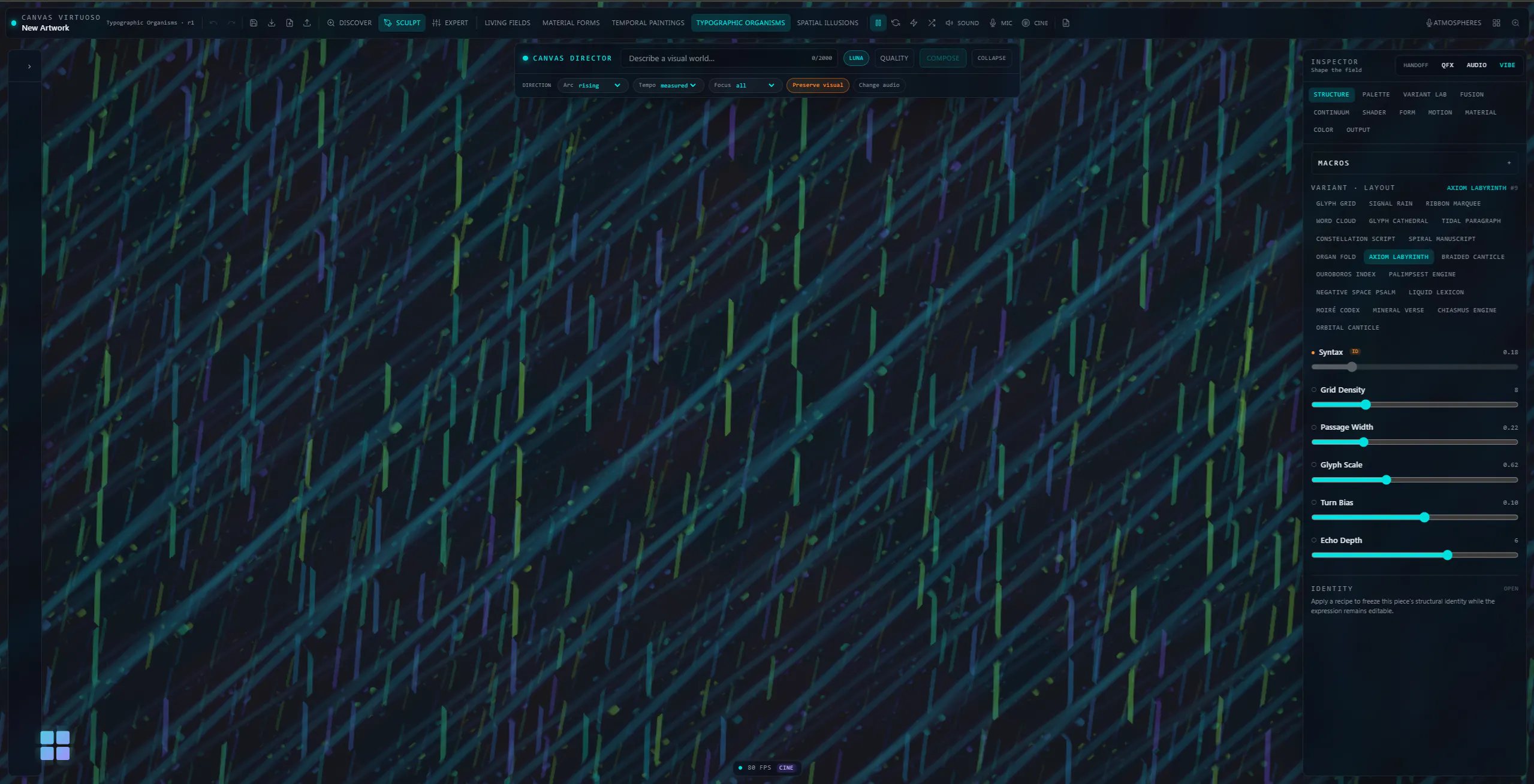This screenshot has width=1534, height=784.
Task: Open the grid layout icon at top right
Action: 1496,23
